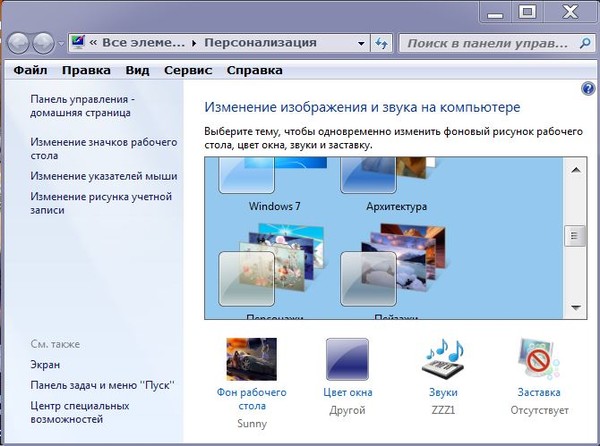
Task: Open the Заставка link
Action: coord(539,392)
